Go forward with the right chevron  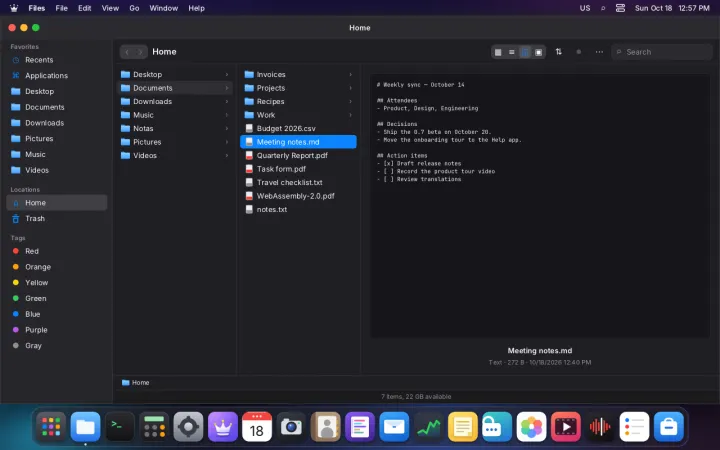click(141, 52)
